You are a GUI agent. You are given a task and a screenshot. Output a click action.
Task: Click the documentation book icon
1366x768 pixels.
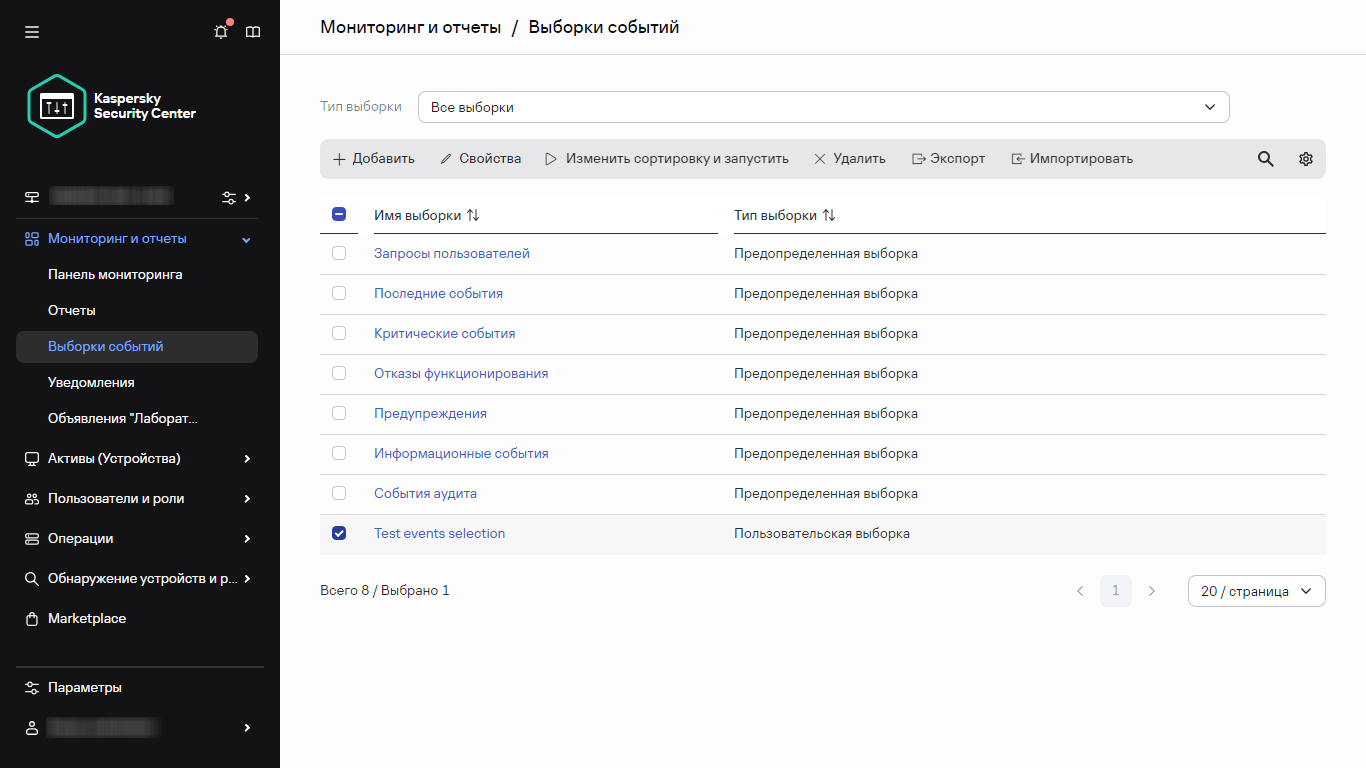click(252, 31)
